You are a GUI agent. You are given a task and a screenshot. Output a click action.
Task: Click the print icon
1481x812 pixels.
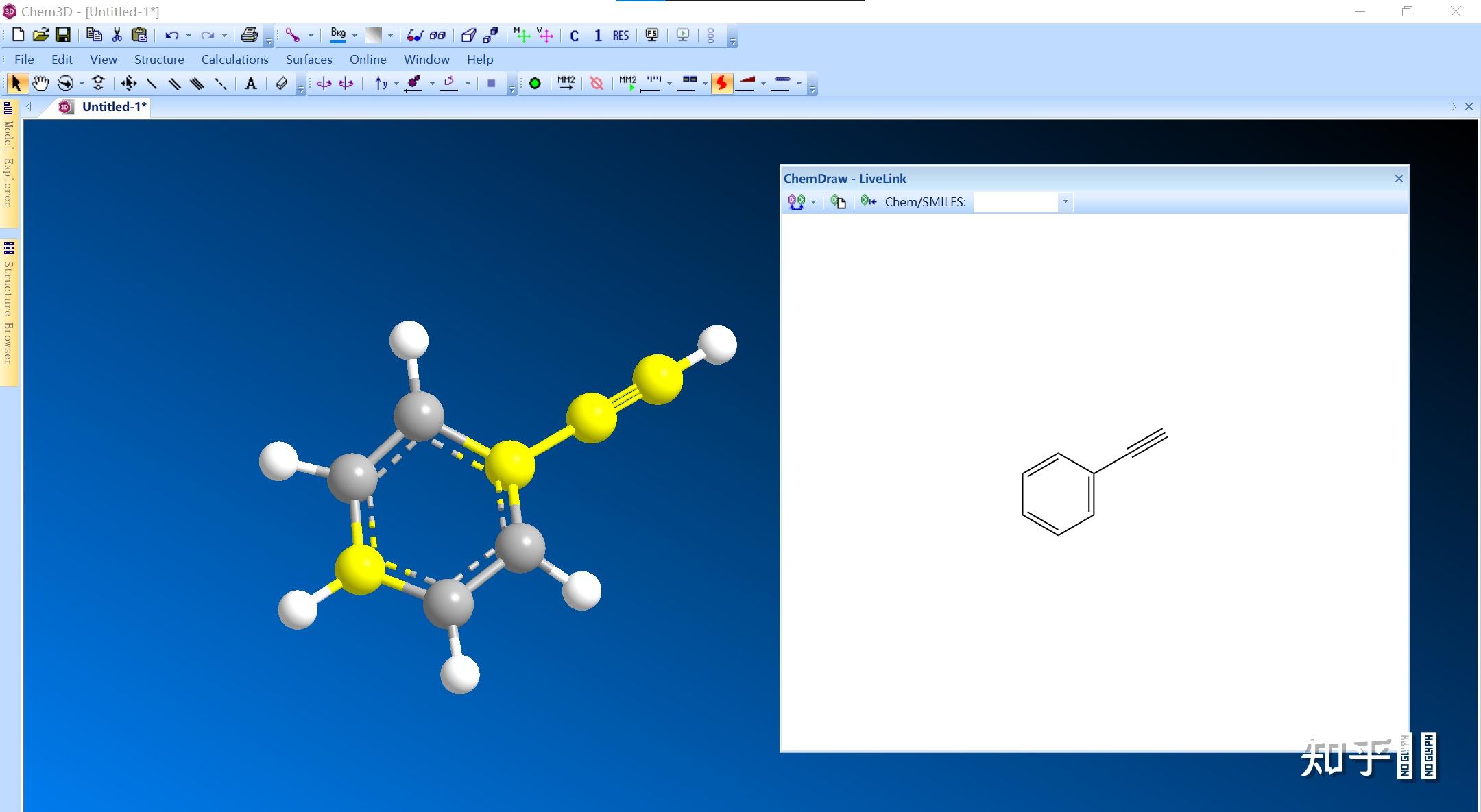[x=250, y=36]
